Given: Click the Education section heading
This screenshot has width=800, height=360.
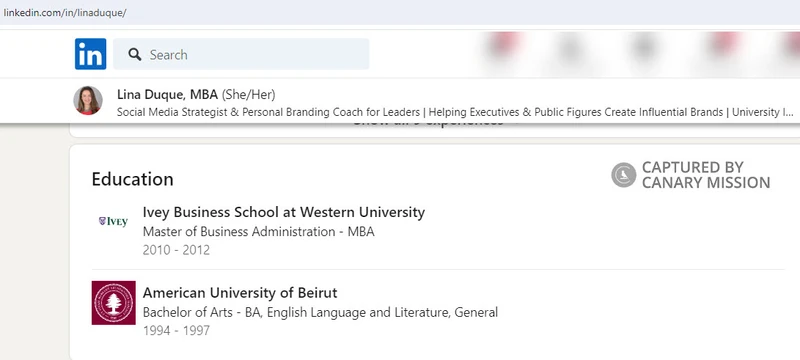Looking at the screenshot, I should click(133, 179).
